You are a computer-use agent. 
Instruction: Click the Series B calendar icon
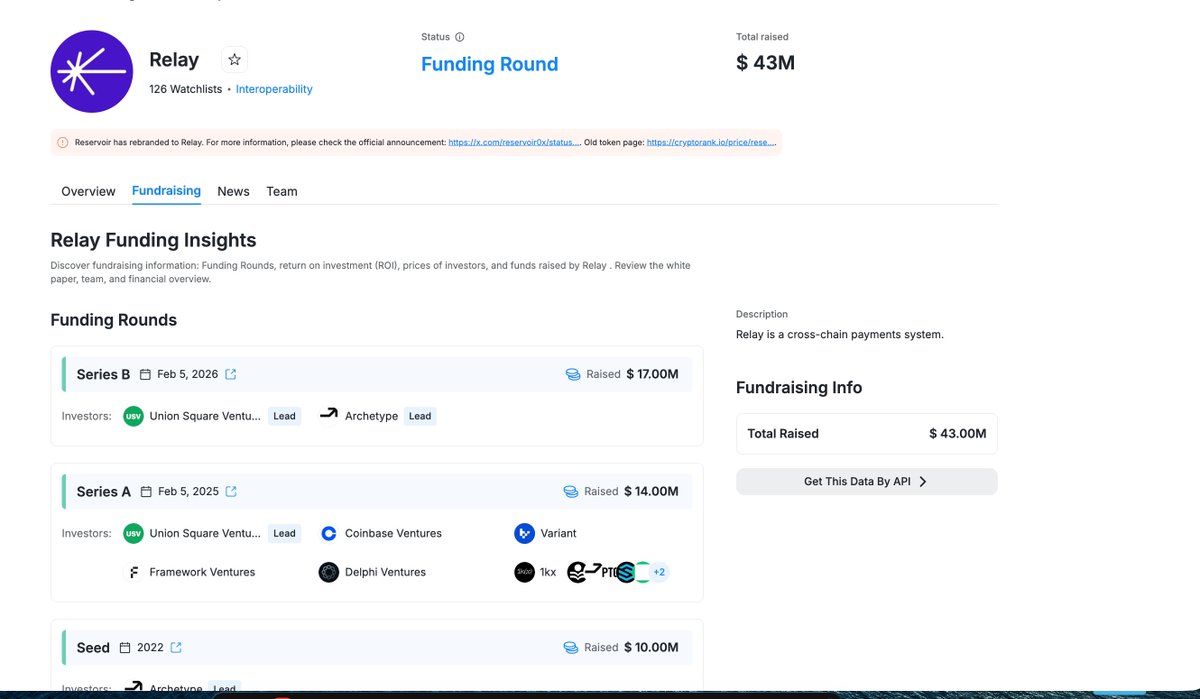pyautogui.click(x=146, y=375)
